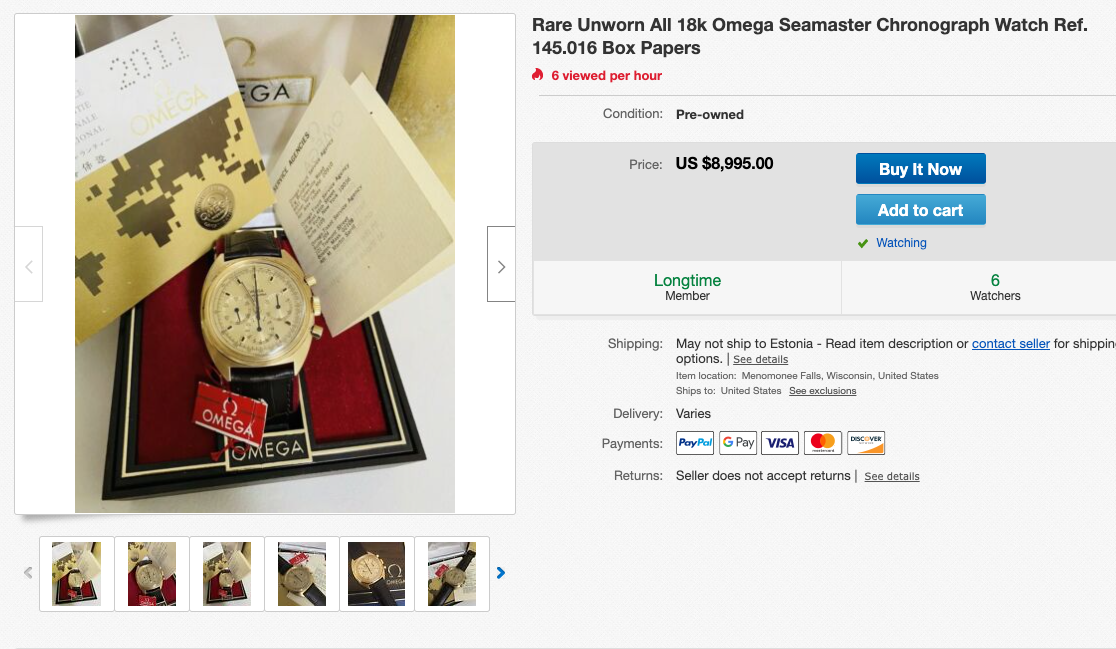1116x649 pixels.
Task: Select the fourth thumbnail with black strap
Action: (x=302, y=574)
